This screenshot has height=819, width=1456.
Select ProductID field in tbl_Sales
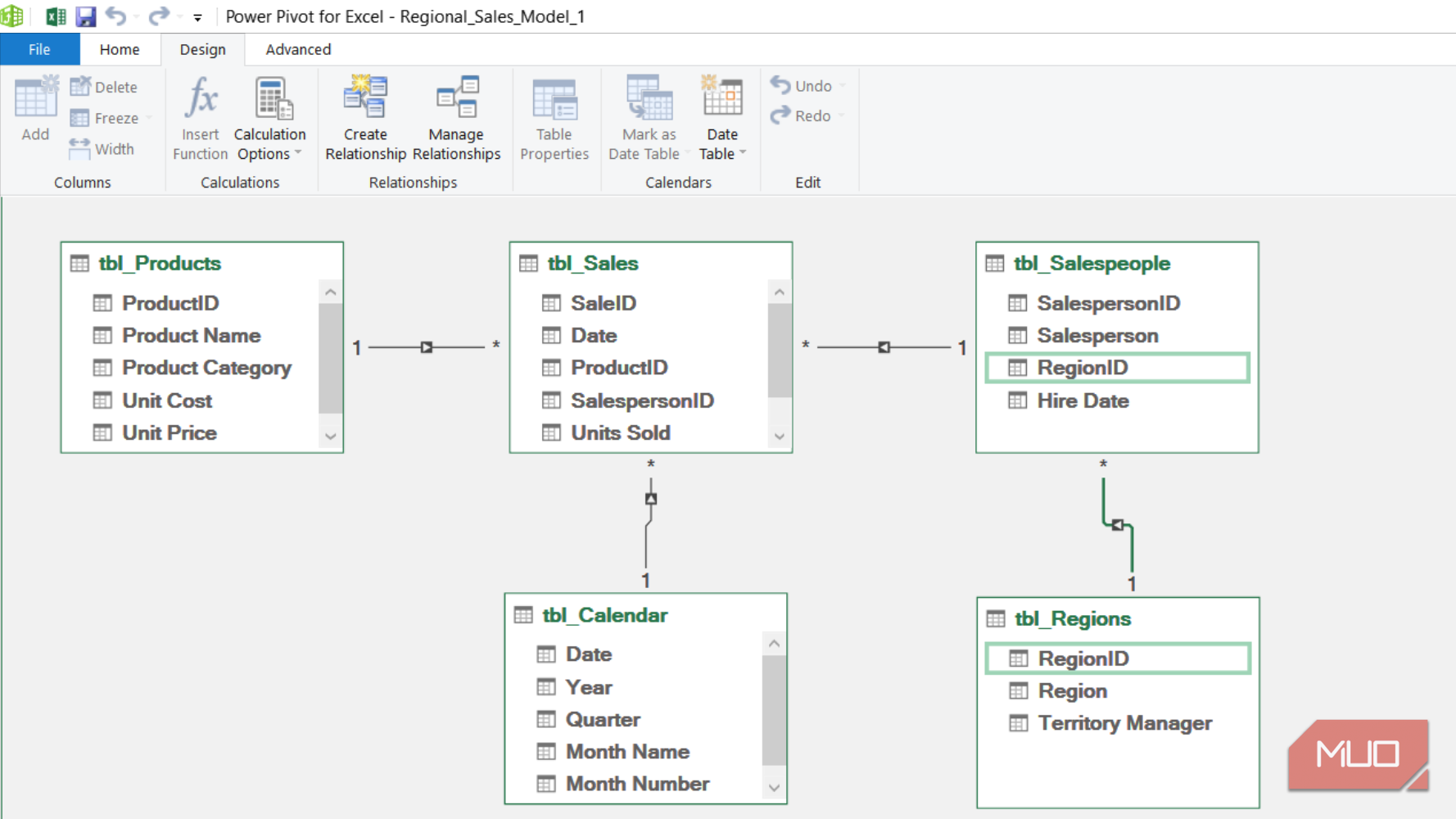coord(619,368)
